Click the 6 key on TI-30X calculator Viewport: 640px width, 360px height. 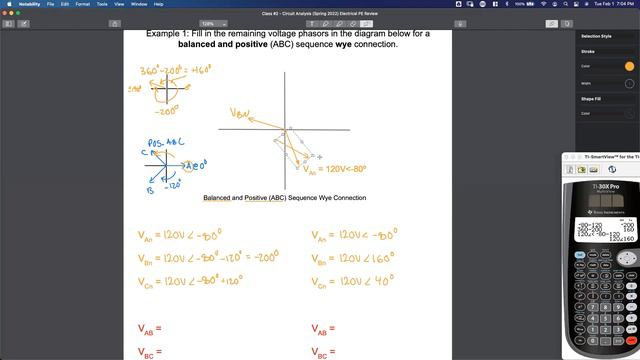[618, 318]
